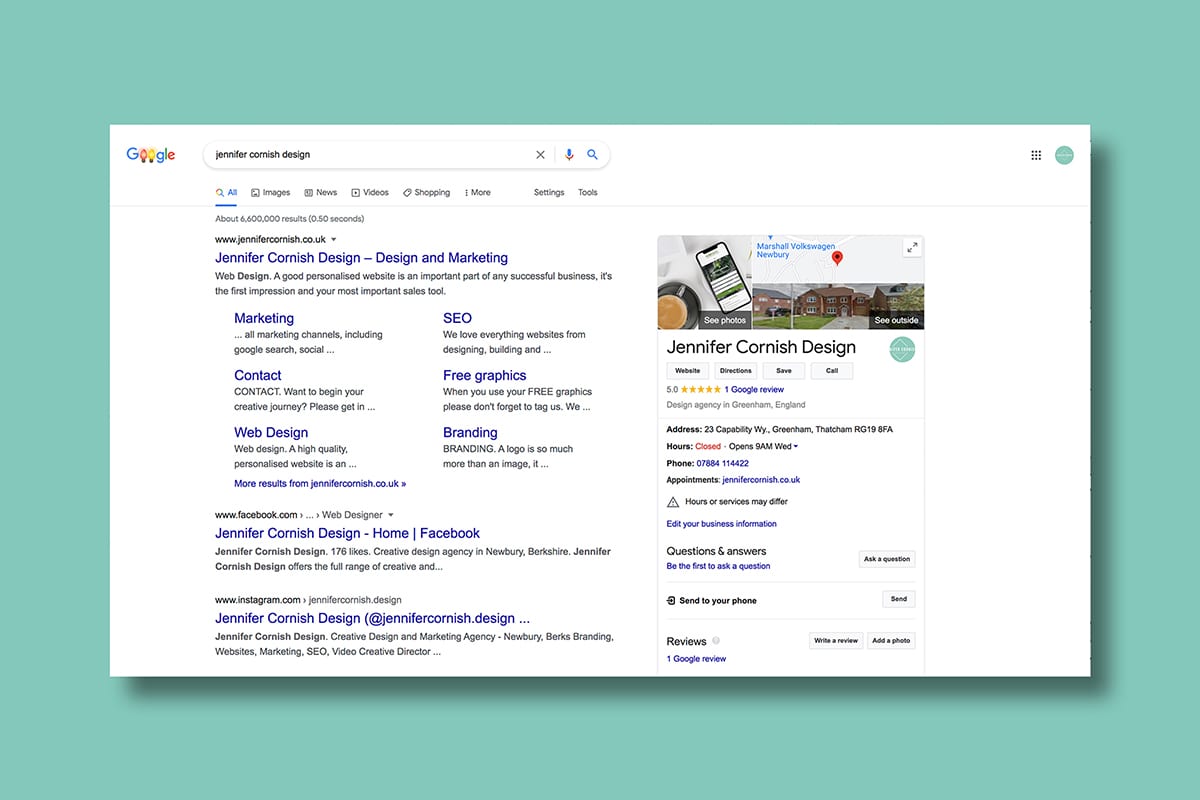Submit search with the magnifier icon
The height and width of the screenshot is (800, 1200).
coord(592,155)
